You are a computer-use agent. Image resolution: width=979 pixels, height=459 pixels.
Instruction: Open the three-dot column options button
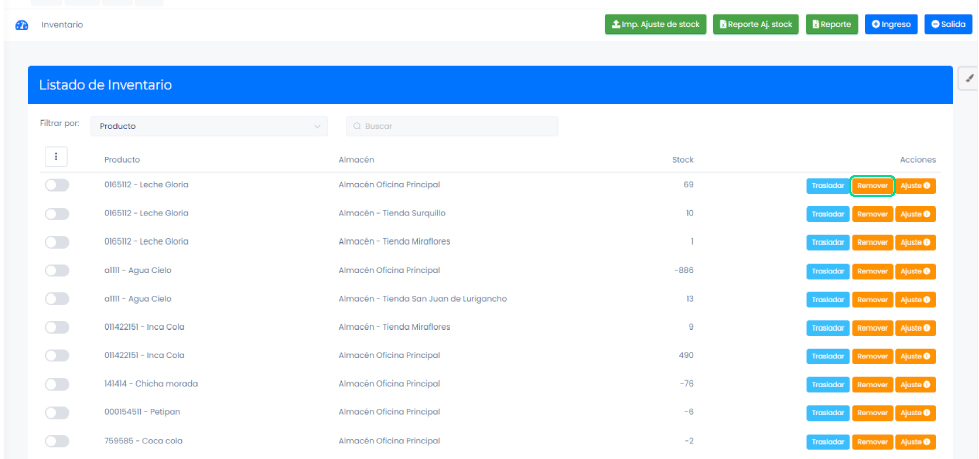coord(56,157)
